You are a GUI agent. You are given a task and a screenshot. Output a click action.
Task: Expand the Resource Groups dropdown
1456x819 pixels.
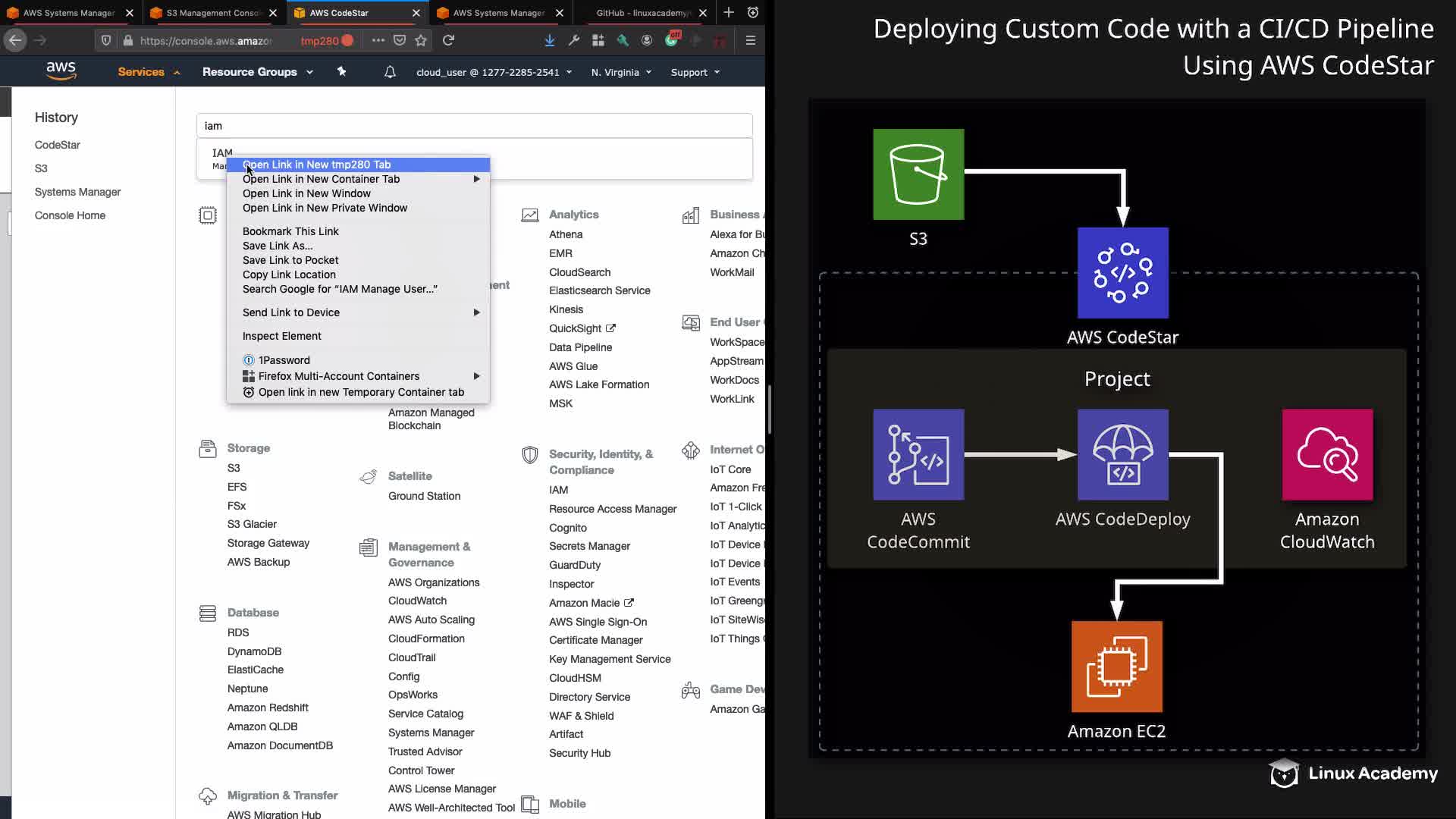click(257, 72)
